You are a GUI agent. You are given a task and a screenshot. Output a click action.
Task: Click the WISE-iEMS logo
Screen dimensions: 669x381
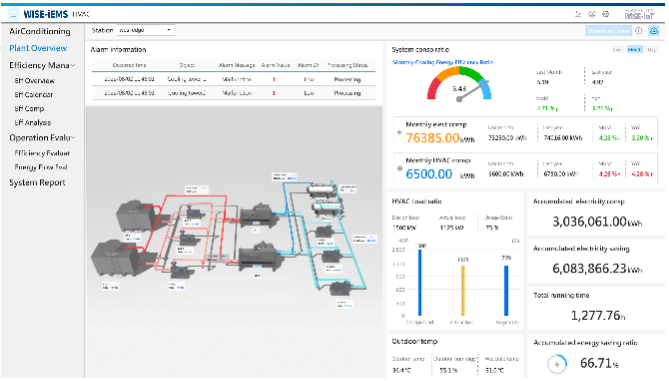pos(46,15)
